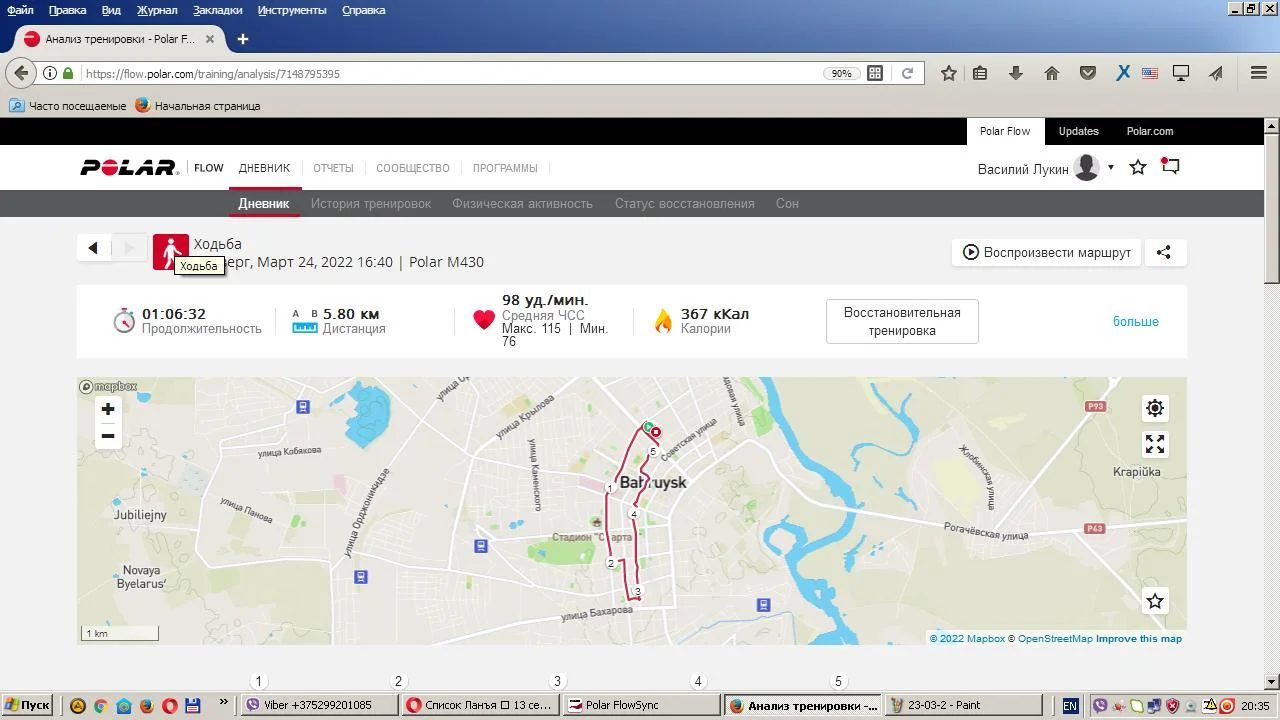The image size is (1280, 720).
Task: Expand hidden quick launch items on the taskbar
Action: [223, 704]
